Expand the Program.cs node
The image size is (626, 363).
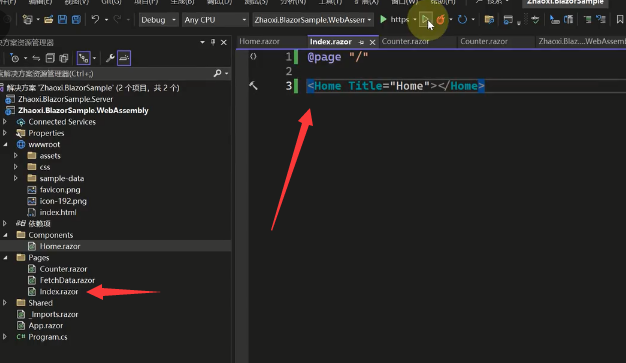[5, 337]
